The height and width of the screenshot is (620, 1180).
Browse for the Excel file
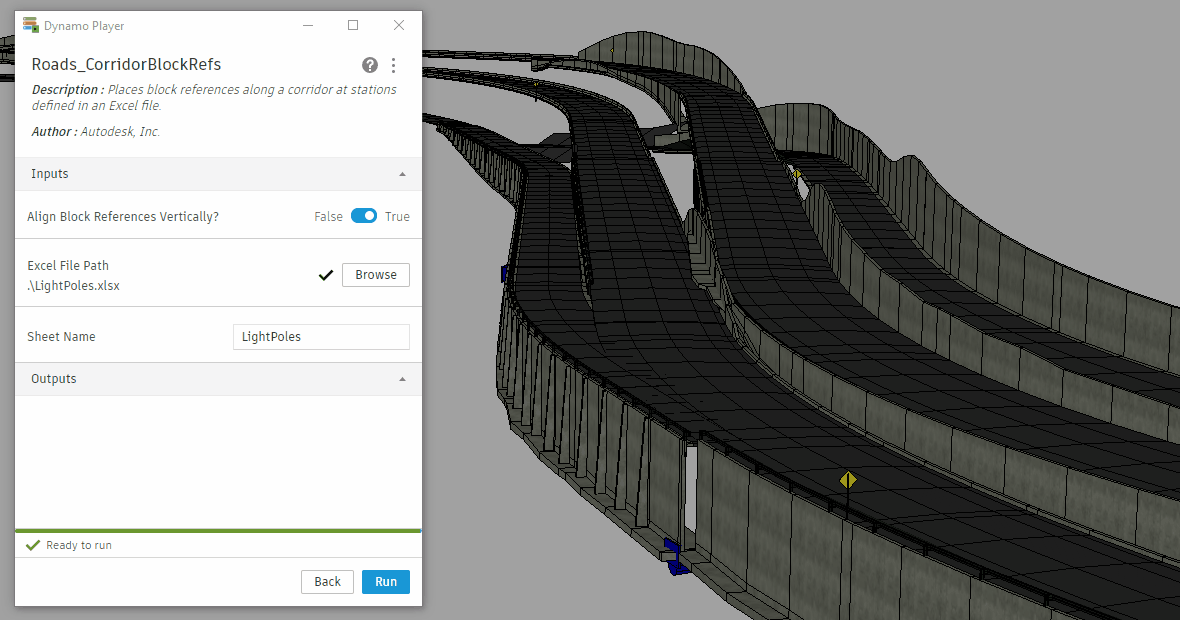tap(376, 275)
